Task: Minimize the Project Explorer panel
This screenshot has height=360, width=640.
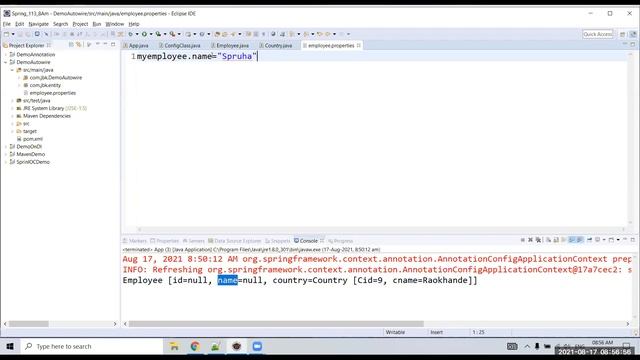Action: point(105,44)
